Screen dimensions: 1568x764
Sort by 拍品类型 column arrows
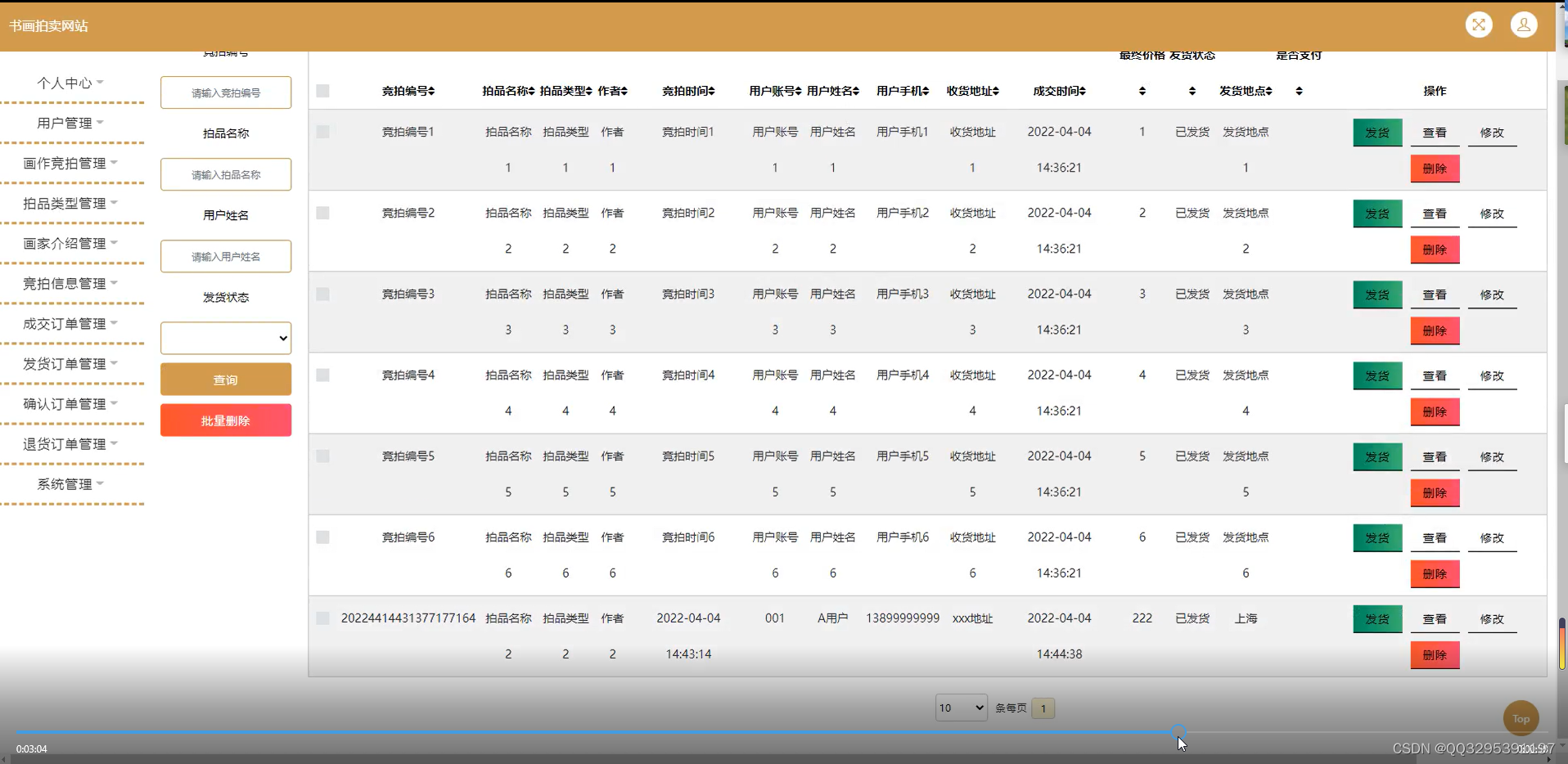[x=588, y=91]
